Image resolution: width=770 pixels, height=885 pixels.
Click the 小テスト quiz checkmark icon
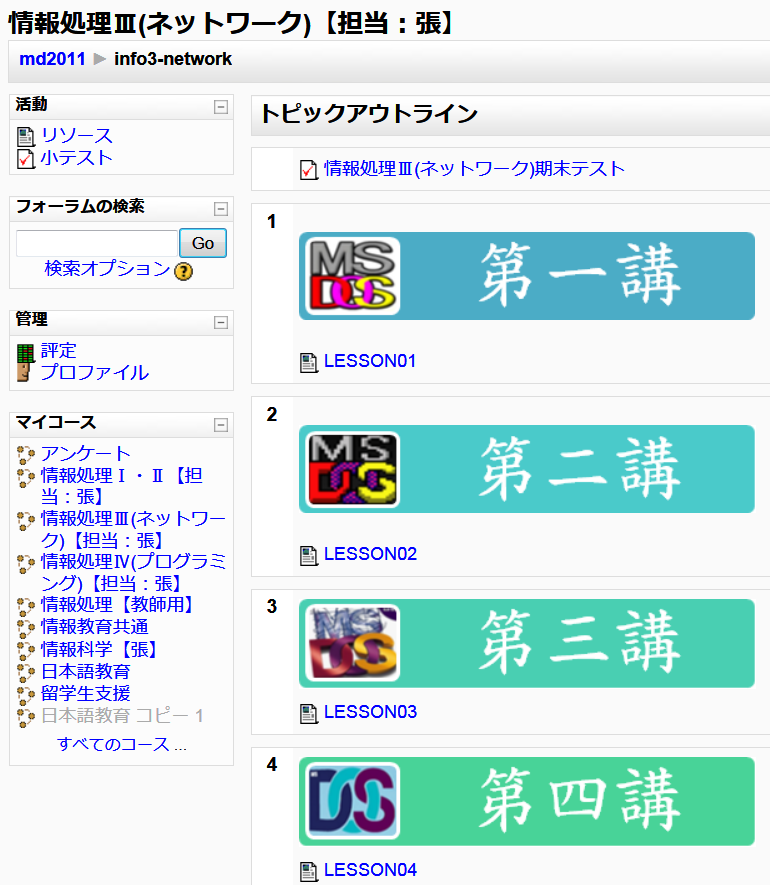26,159
